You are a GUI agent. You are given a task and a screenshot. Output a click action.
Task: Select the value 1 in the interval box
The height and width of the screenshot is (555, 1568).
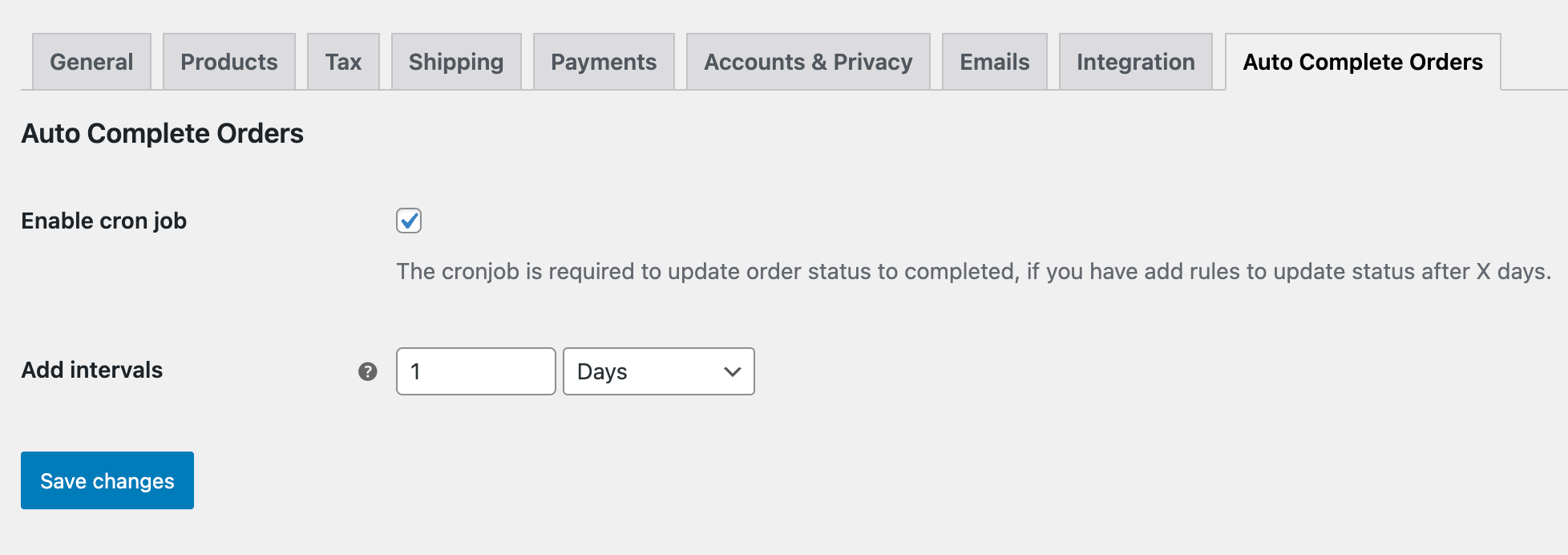475,371
